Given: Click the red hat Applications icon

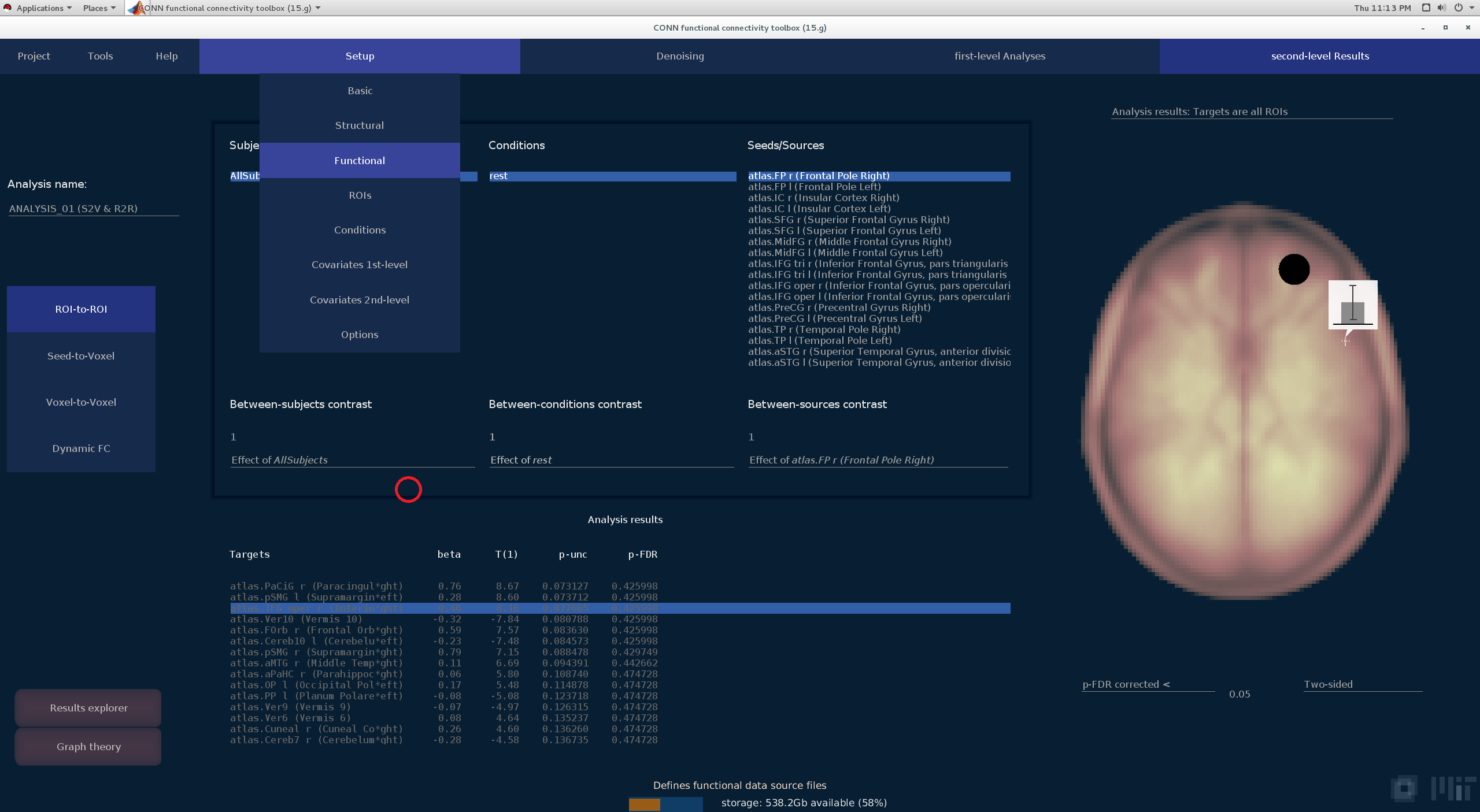Looking at the screenshot, I should [x=8, y=8].
